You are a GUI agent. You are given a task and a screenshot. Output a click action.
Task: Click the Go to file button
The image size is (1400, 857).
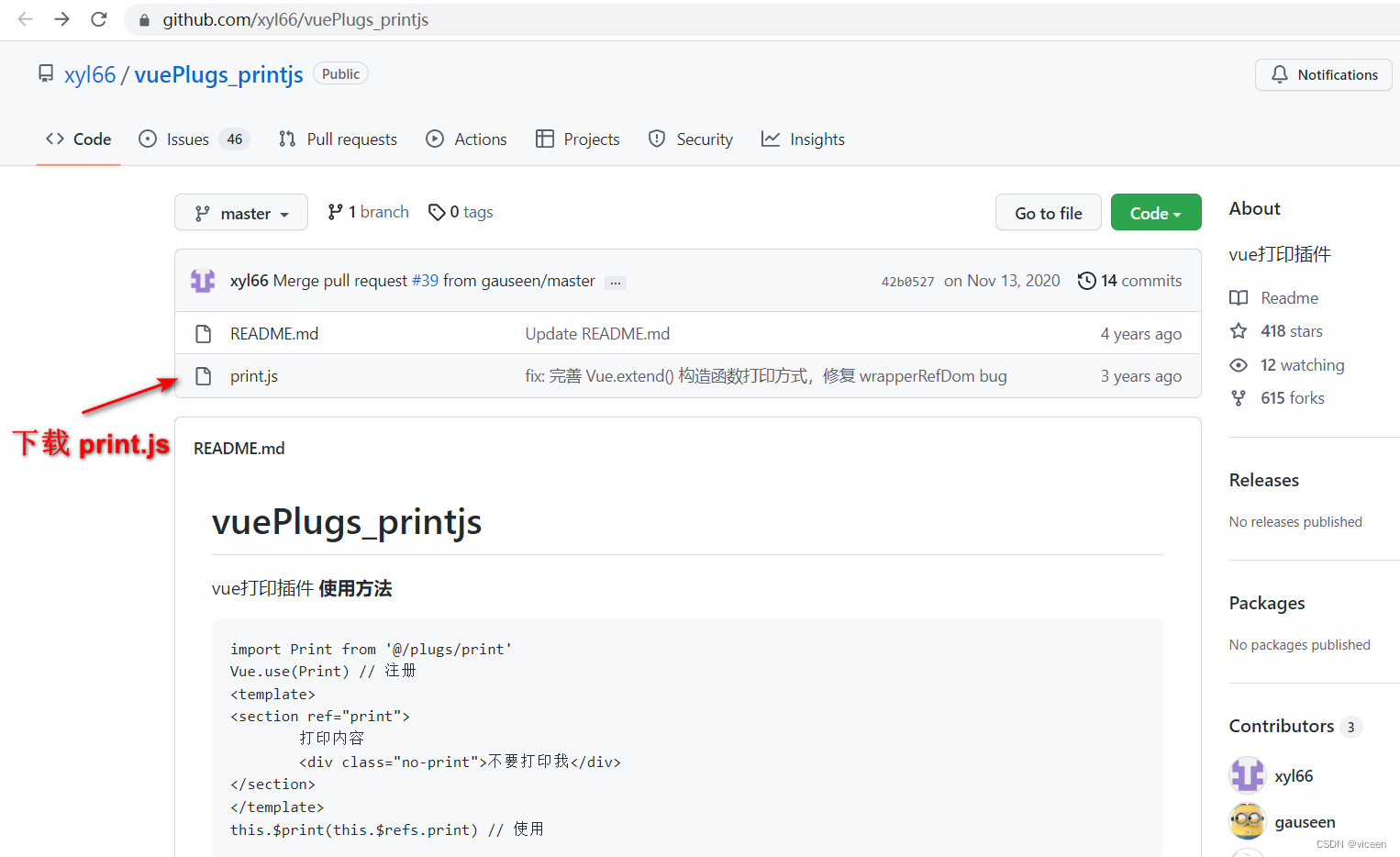pos(1048,212)
